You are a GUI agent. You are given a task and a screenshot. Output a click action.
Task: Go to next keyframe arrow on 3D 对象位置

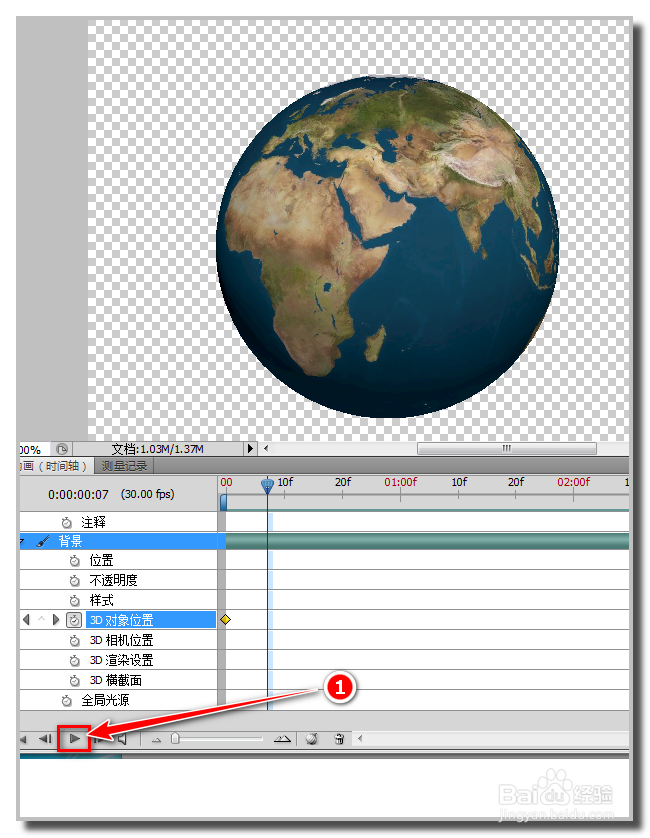click(56, 620)
